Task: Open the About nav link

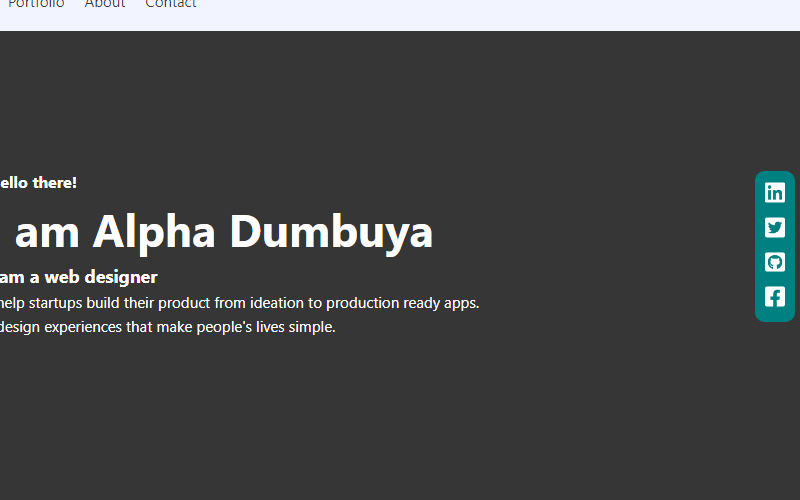Action: pos(105,4)
